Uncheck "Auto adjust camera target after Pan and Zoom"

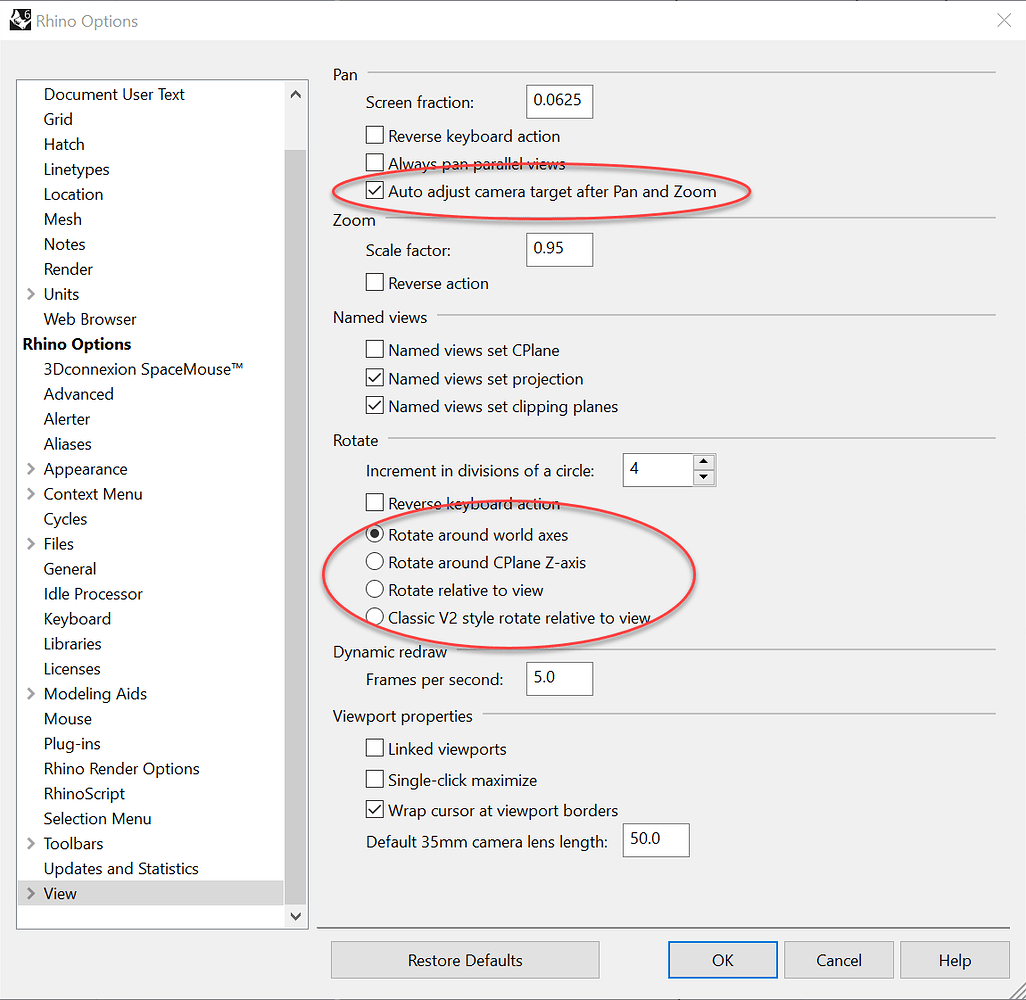click(x=375, y=191)
